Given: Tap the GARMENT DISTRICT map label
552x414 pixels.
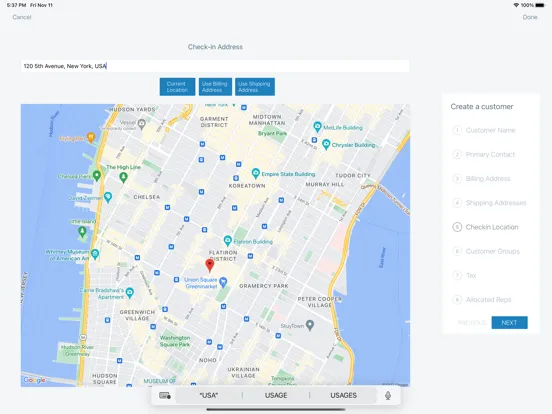Looking at the screenshot, I should click(x=214, y=122).
